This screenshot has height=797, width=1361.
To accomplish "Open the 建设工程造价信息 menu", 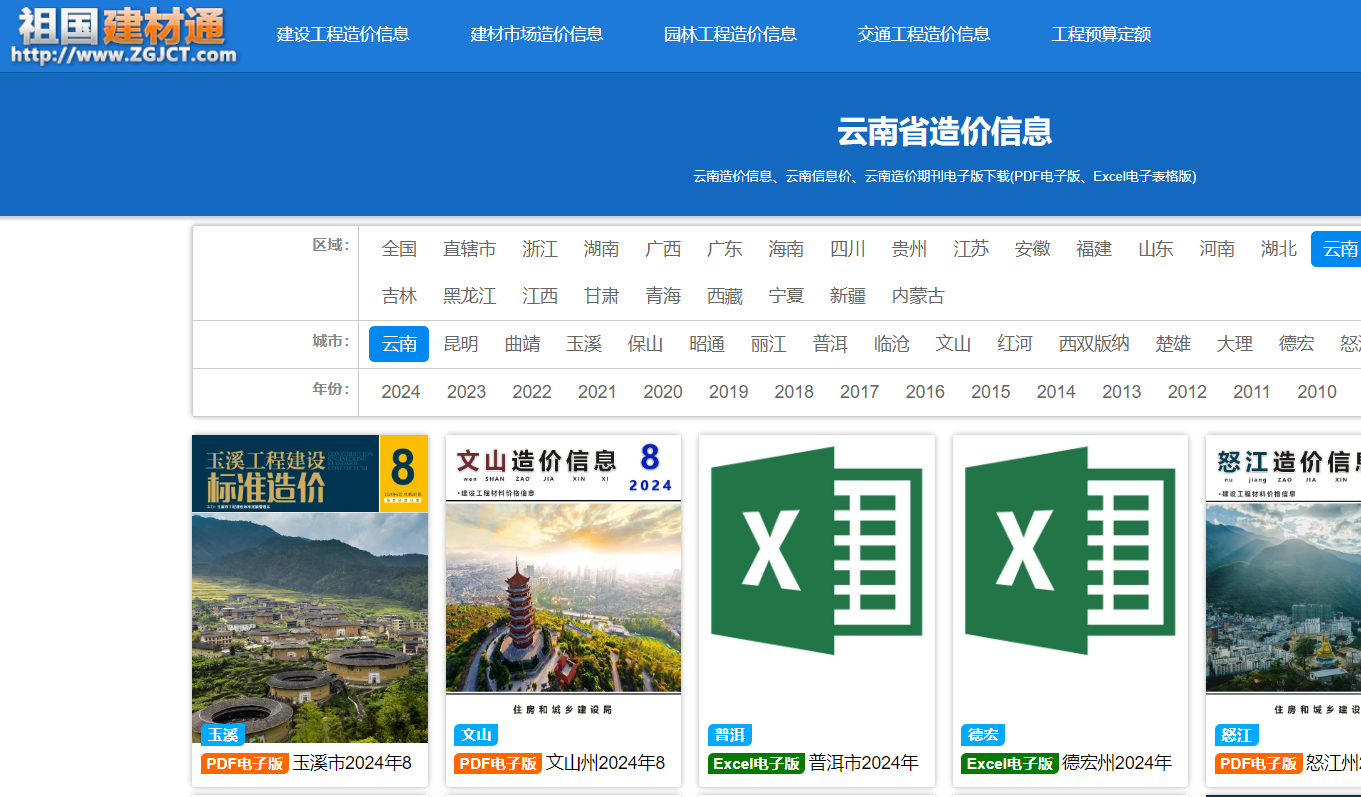I will tap(343, 34).
